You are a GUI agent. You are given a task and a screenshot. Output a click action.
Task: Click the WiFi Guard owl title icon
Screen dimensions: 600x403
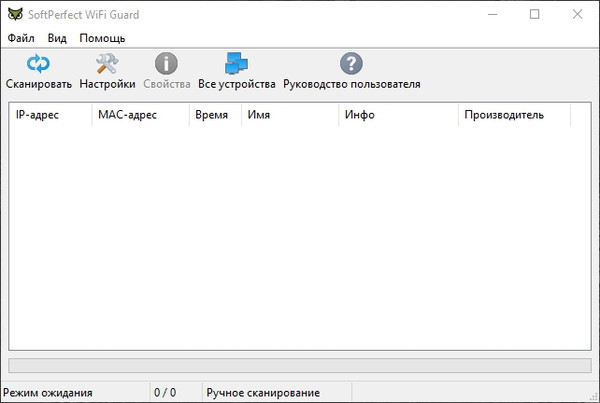coord(13,14)
